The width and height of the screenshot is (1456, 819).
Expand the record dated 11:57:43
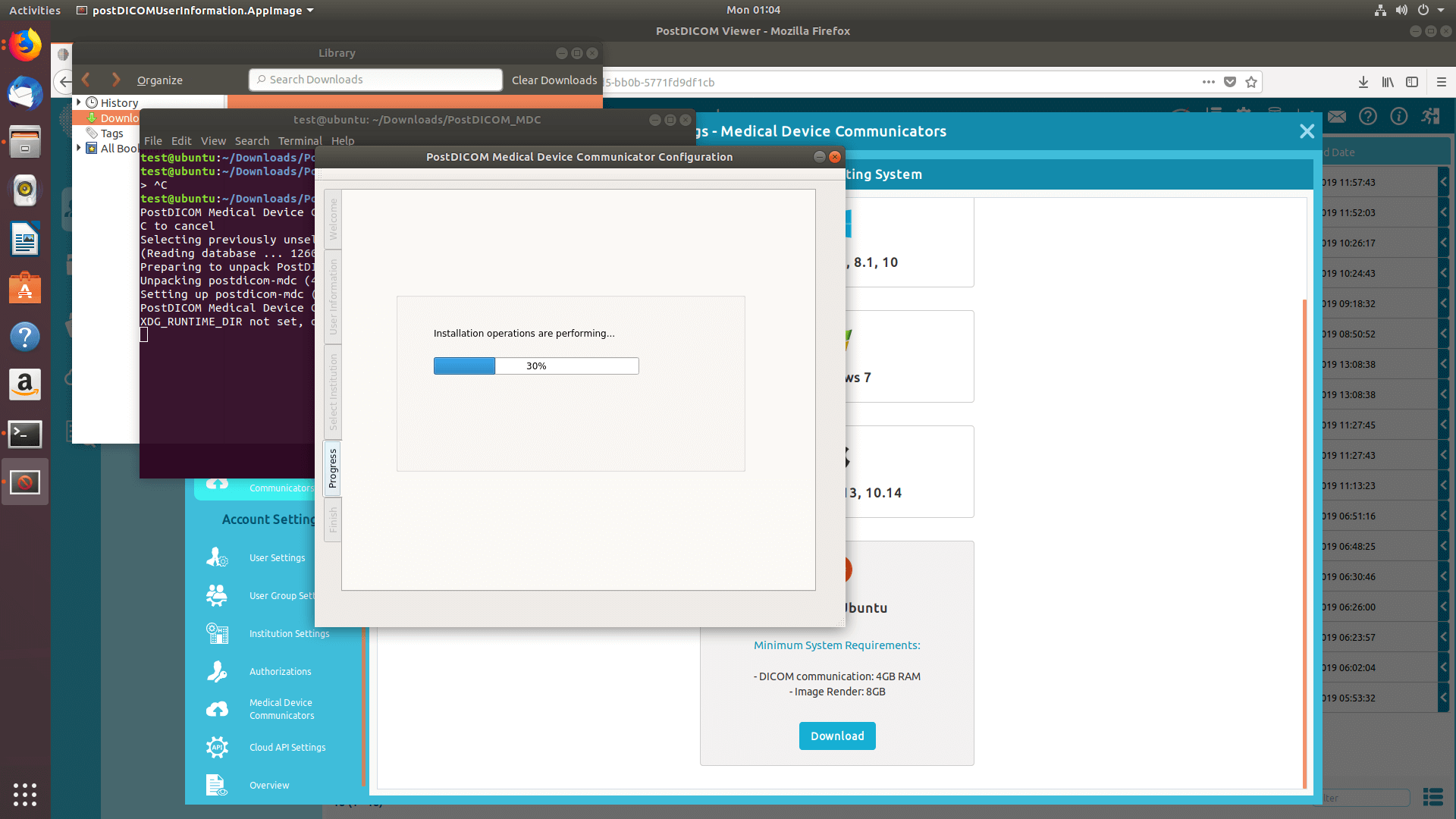(1444, 182)
